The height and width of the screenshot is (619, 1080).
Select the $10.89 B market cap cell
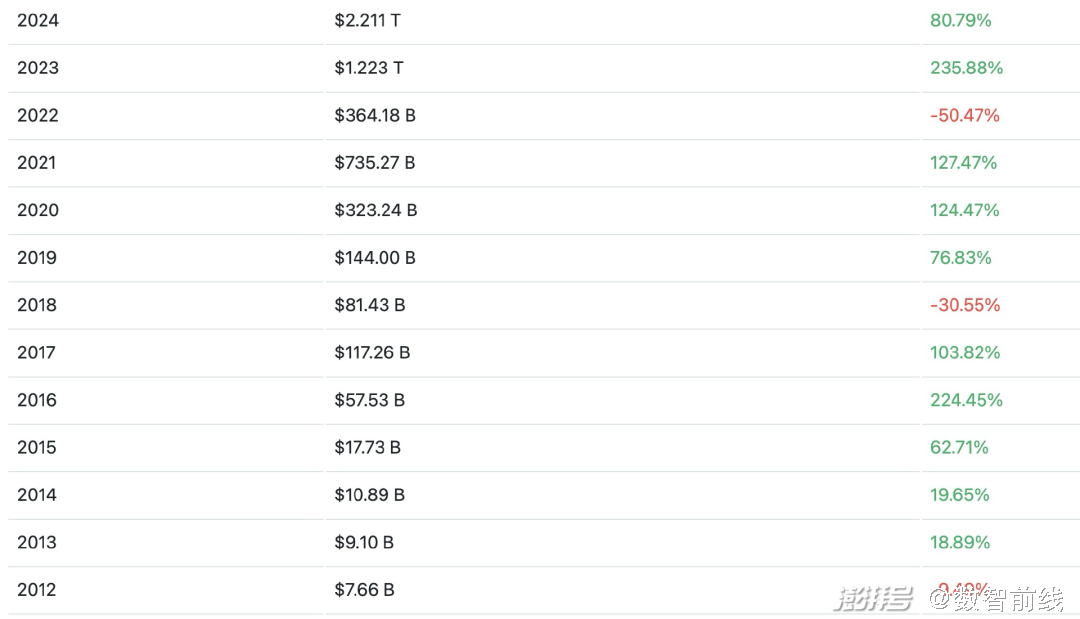[x=370, y=495]
